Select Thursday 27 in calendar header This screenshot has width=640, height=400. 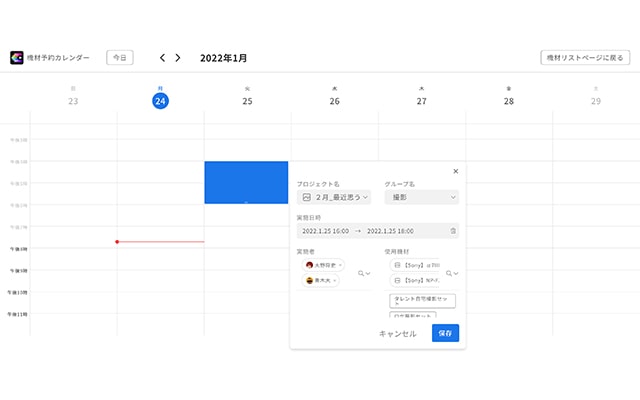point(422,101)
